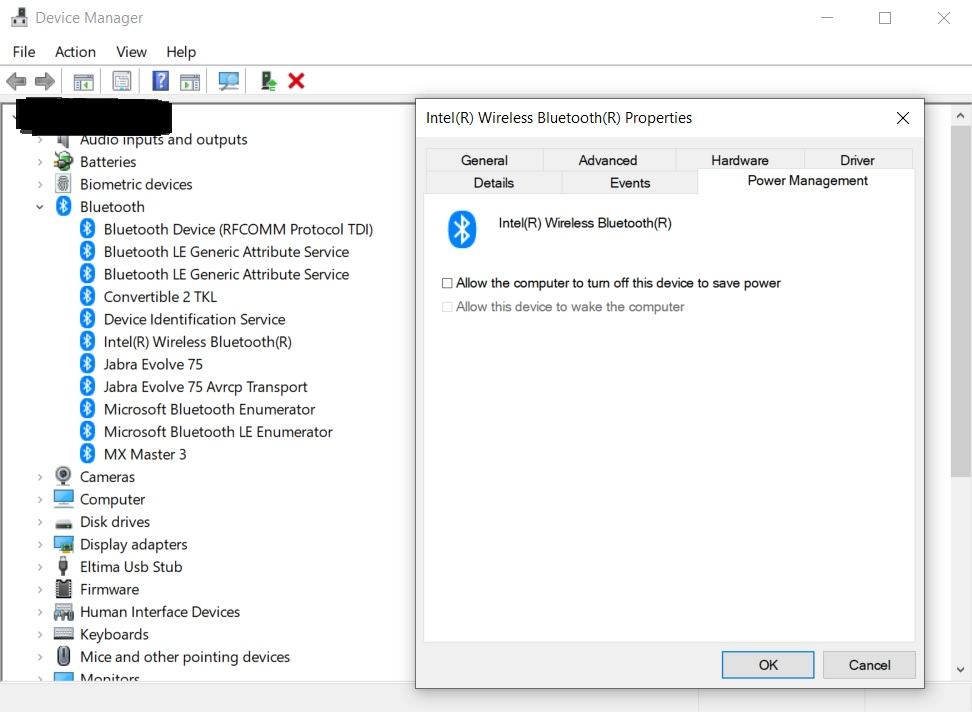Image resolution: width=972 pixels, height=712 pixels.
Task: Click Cancel in the Properties dialog
Action: [869, 665]
